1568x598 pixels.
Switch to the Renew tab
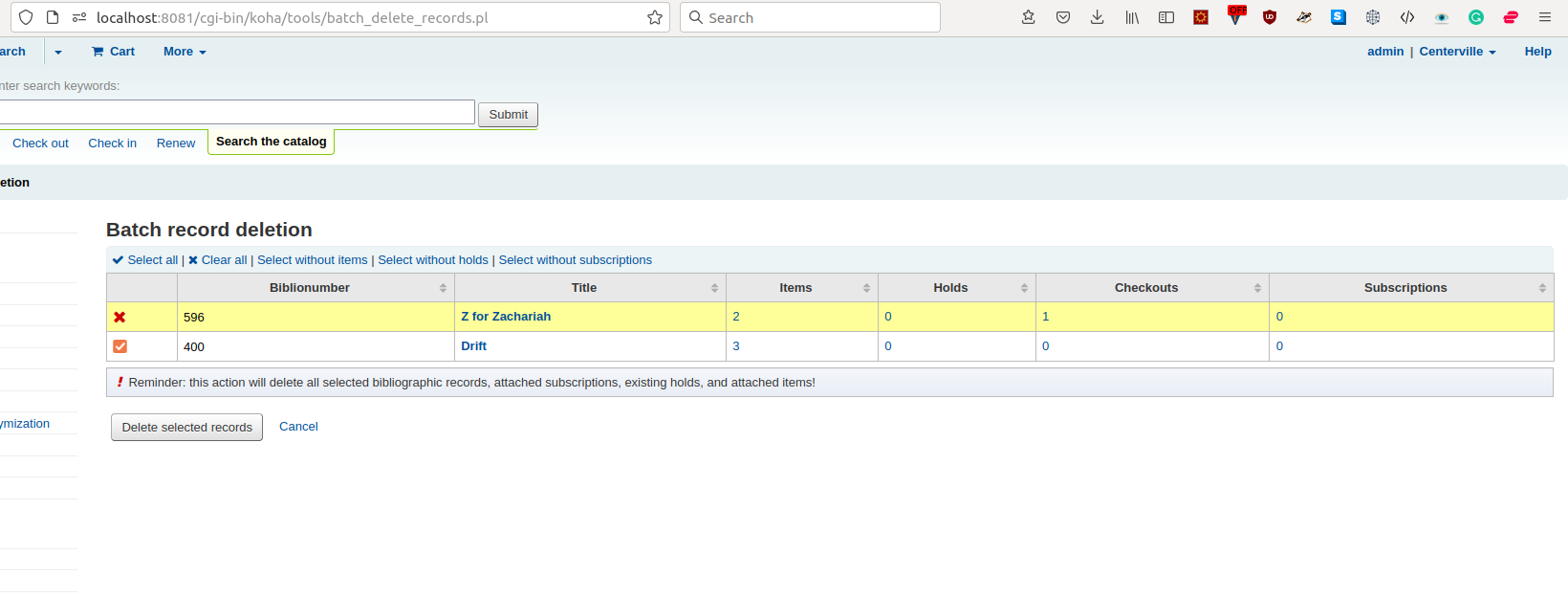176,144
